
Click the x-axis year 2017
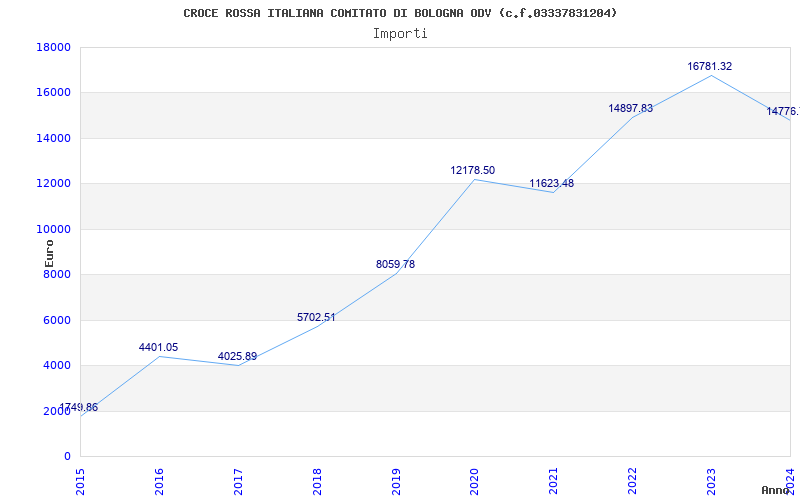[238, 481]
